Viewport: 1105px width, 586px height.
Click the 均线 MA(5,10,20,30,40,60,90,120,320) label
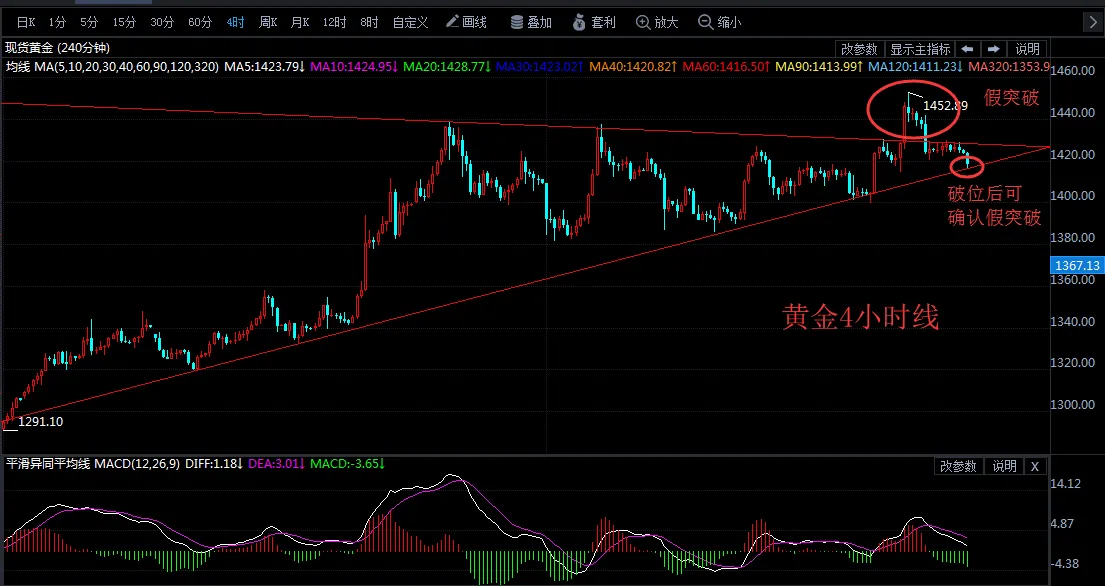click(113, 67)
